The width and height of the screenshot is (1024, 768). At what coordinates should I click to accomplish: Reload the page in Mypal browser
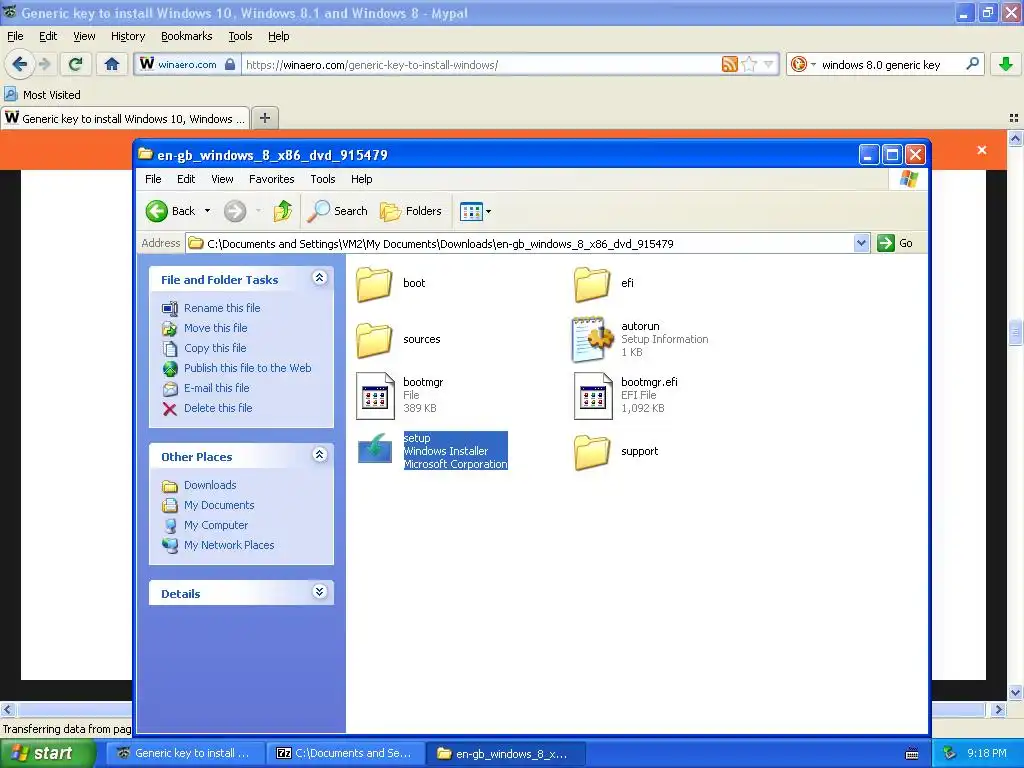76,64
